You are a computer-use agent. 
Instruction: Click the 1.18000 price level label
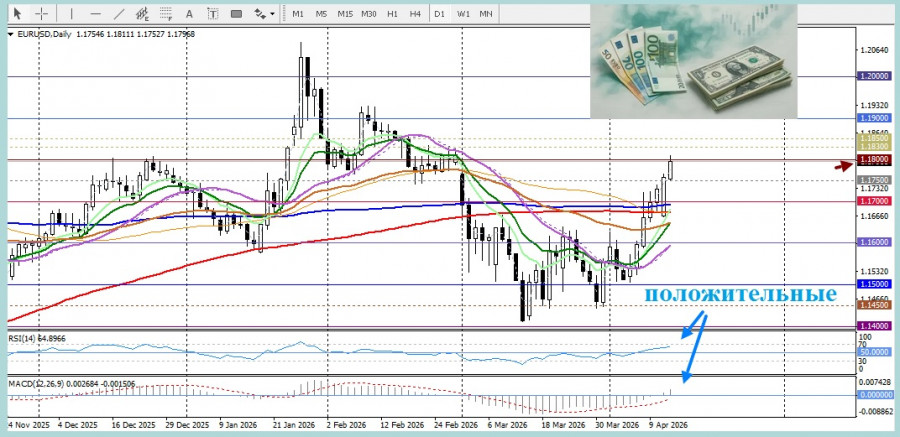point(873,160)
